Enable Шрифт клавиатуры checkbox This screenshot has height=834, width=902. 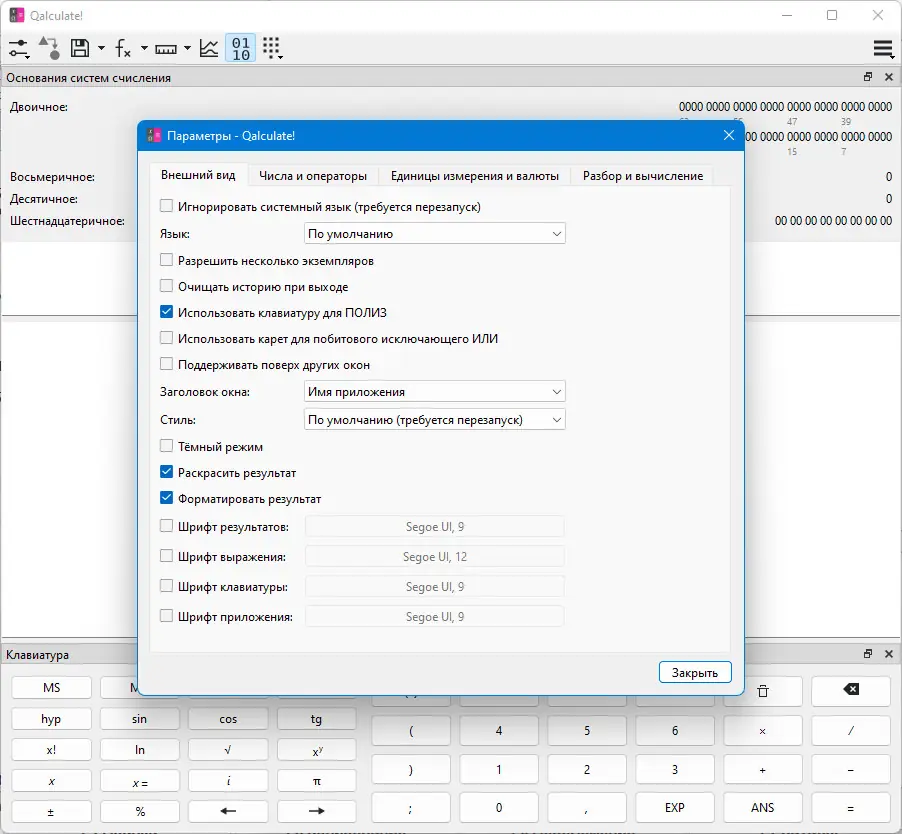(166, 586)
